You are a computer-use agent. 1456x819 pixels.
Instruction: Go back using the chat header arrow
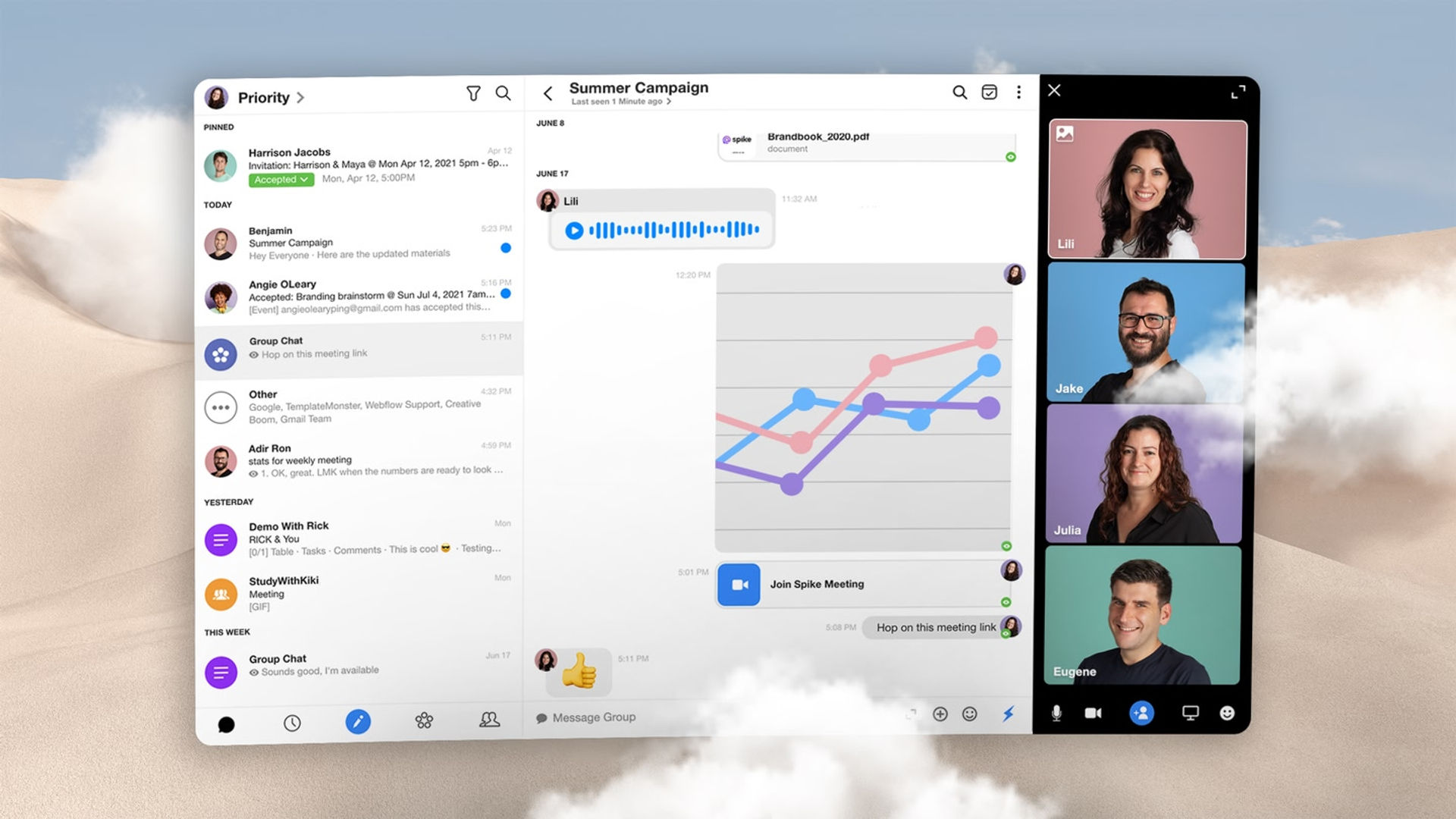pos(548,93)
